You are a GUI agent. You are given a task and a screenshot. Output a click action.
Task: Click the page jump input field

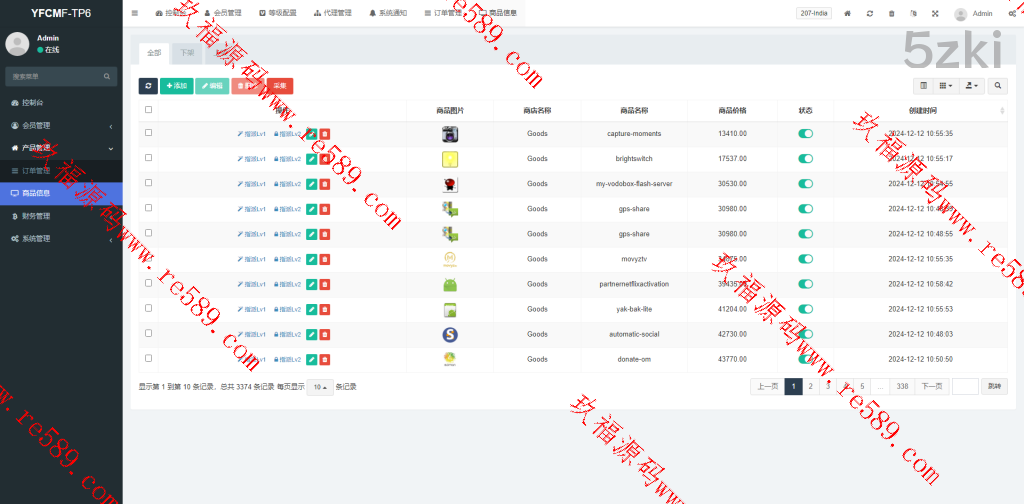(964, 387)
